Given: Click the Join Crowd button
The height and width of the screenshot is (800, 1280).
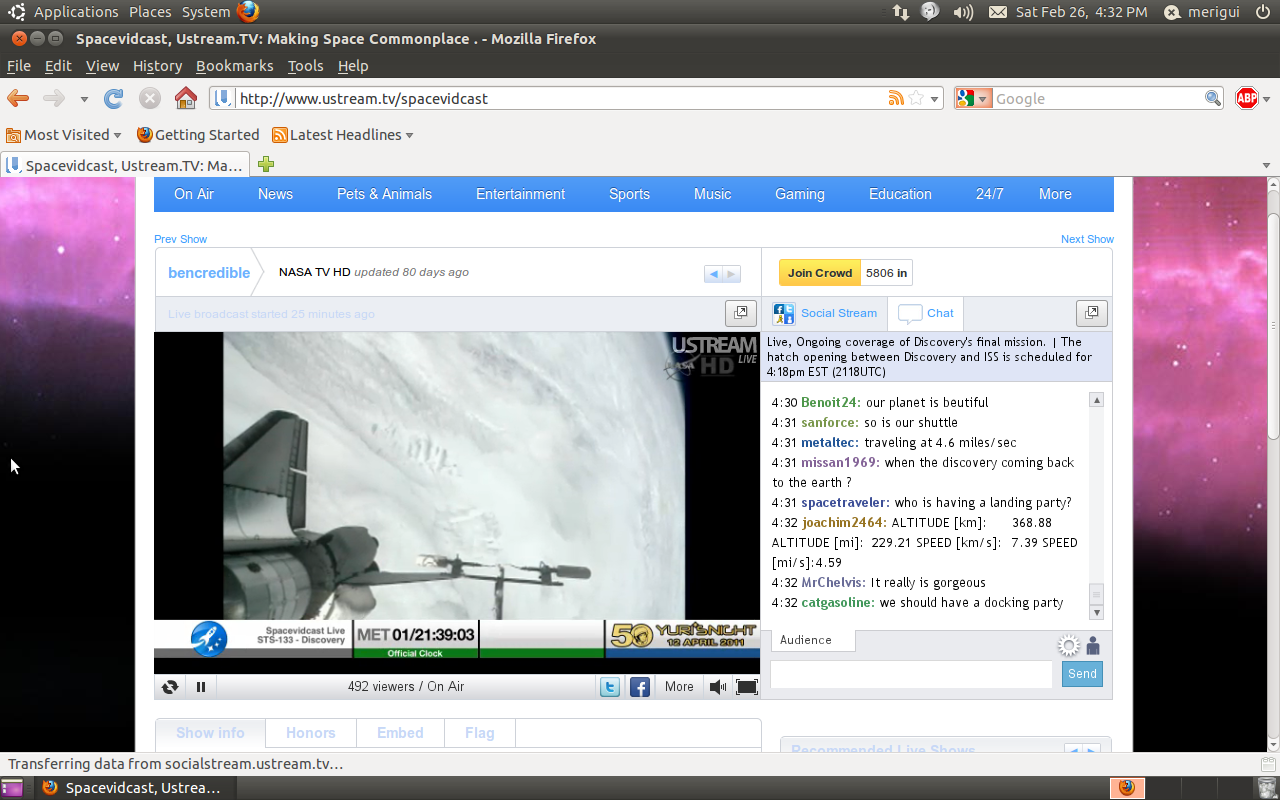Looking at the screenshot, I should coord(820,273).
